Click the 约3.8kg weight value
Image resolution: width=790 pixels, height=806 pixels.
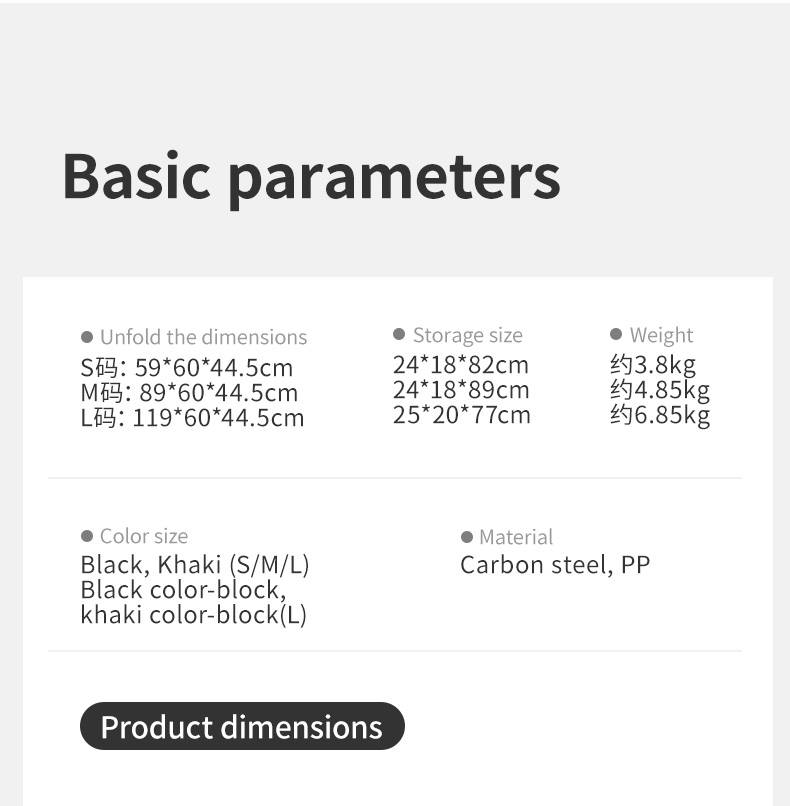(653, 364)
